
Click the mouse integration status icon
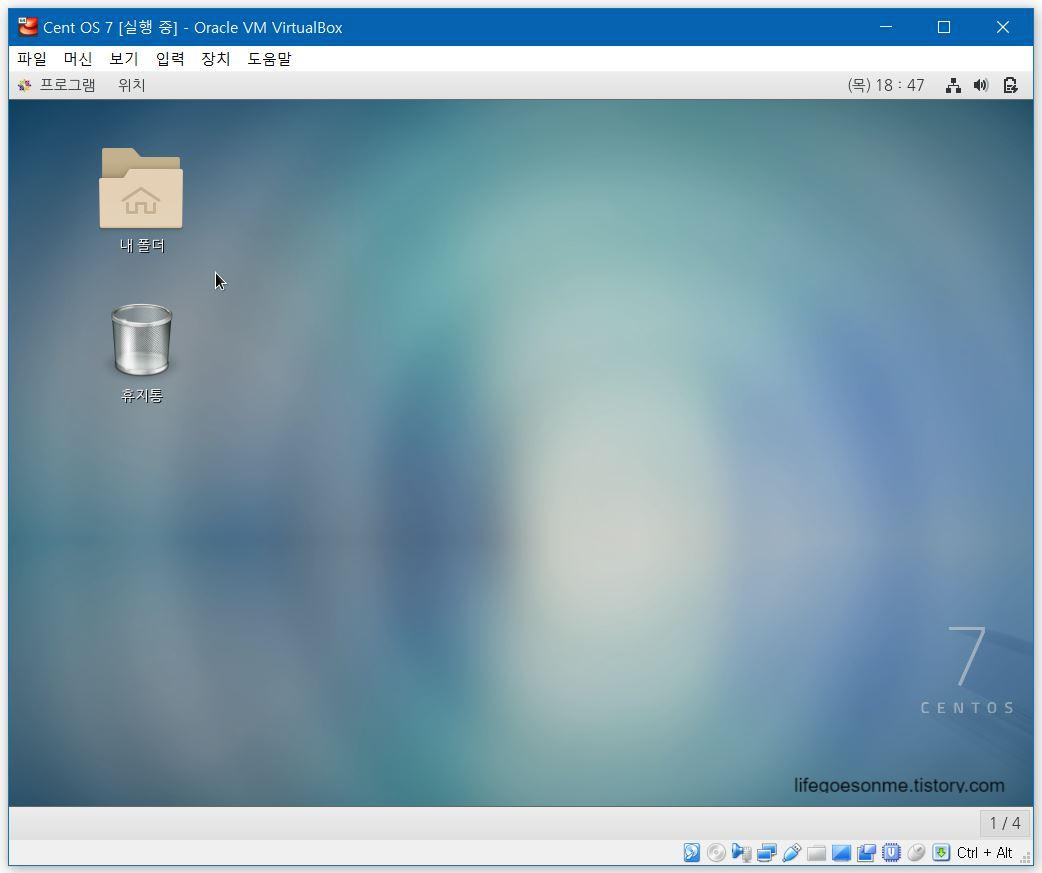[x=916, y=852]
